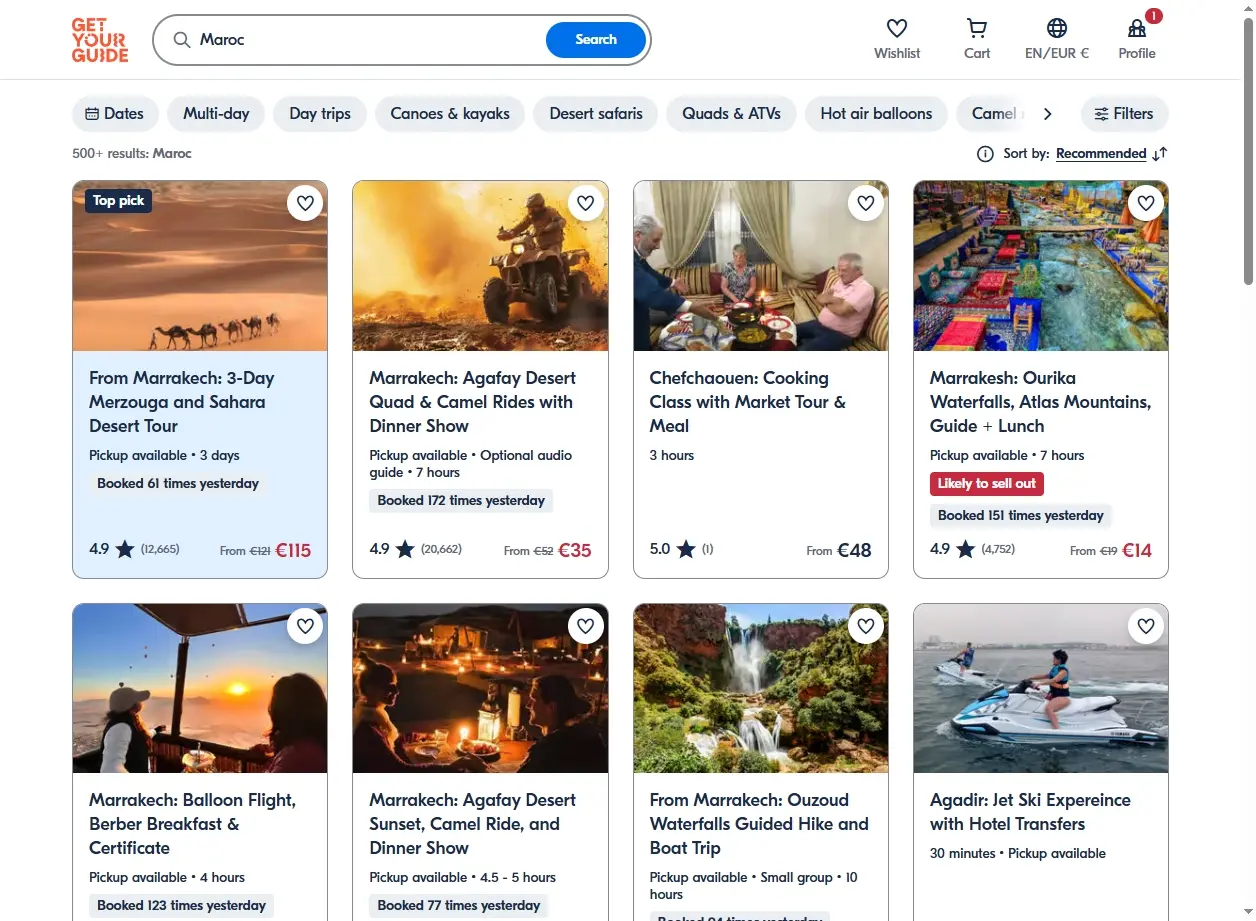
Task: Click 'Booked 61 times yesterday' label
Action: pos(178,484)
